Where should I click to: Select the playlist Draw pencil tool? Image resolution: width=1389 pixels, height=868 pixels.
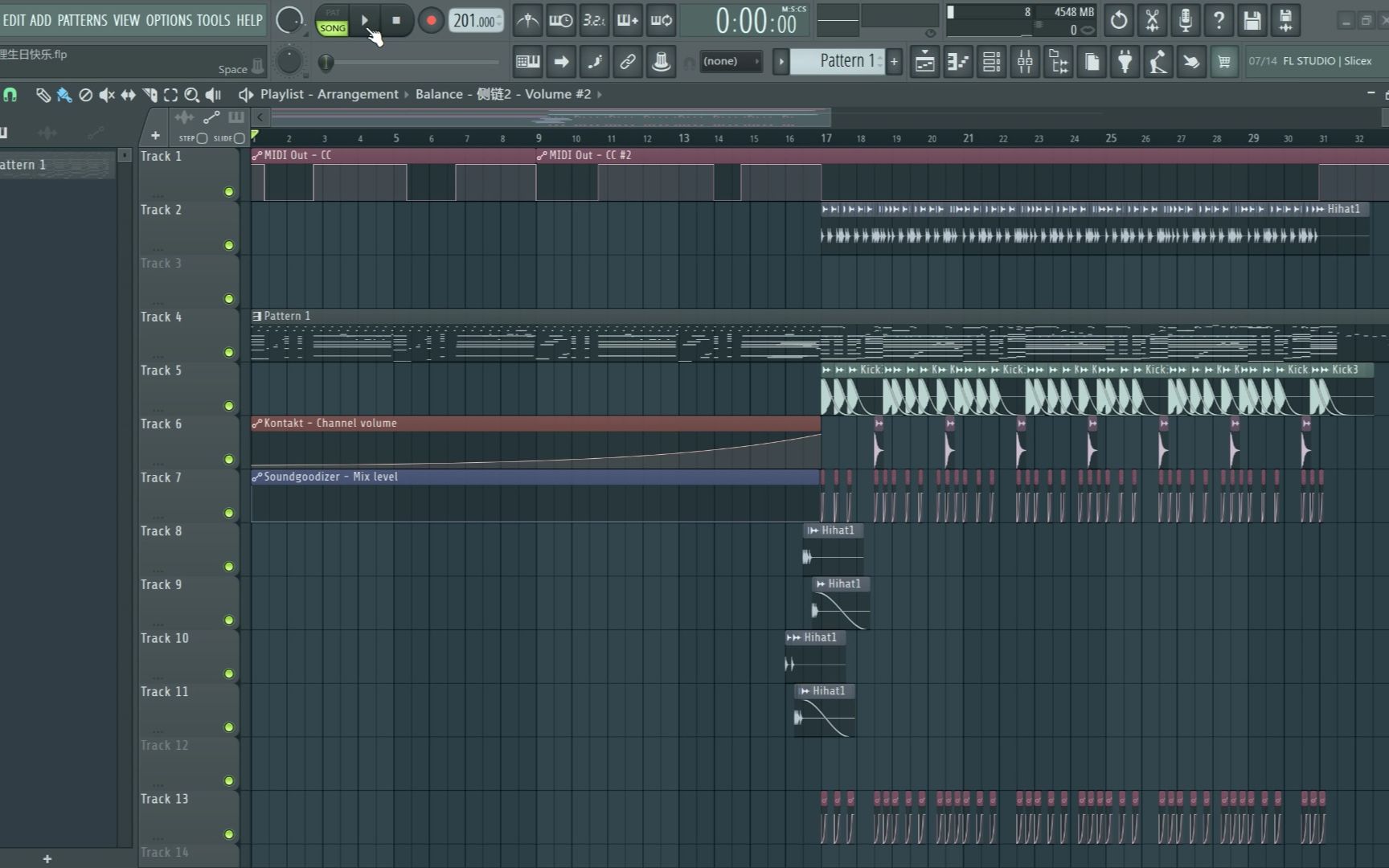pyautogui.click(x=43, y=95)
